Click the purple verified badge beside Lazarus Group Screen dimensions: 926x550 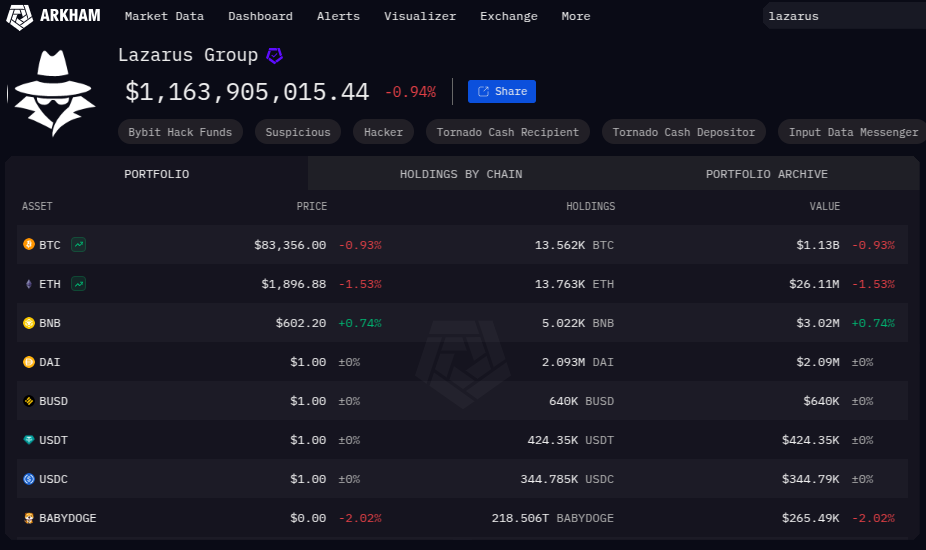pos(275,56)
